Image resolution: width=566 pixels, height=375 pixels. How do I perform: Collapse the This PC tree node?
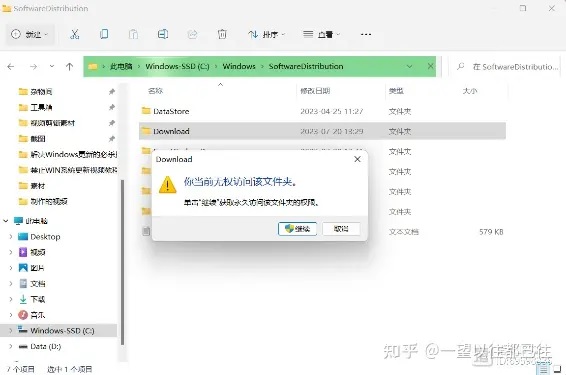(x=6, y=221)
